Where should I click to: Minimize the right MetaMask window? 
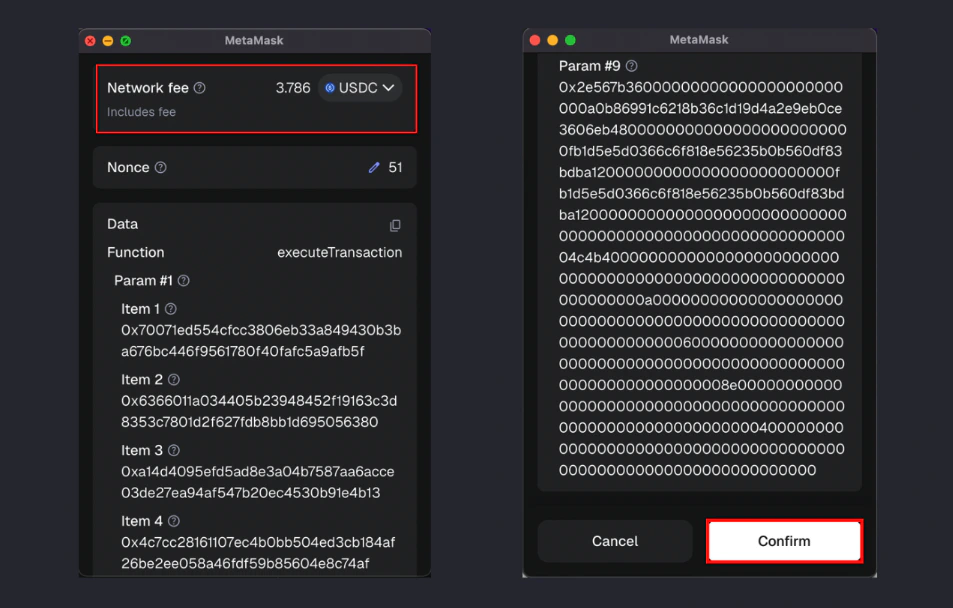point(552,40)
